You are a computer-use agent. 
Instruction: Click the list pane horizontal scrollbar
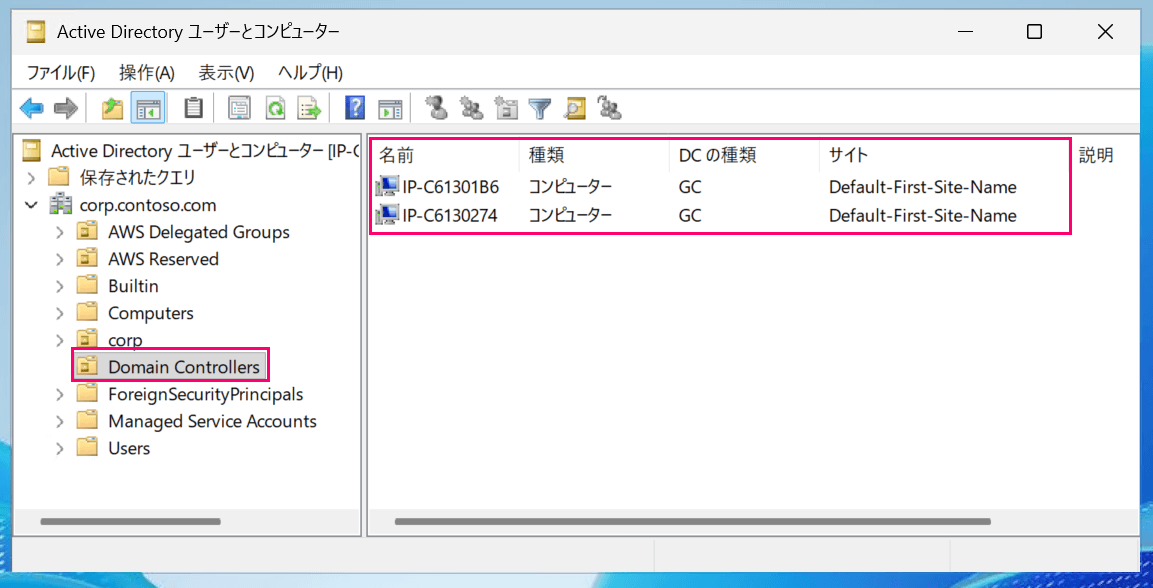(693, 522)
